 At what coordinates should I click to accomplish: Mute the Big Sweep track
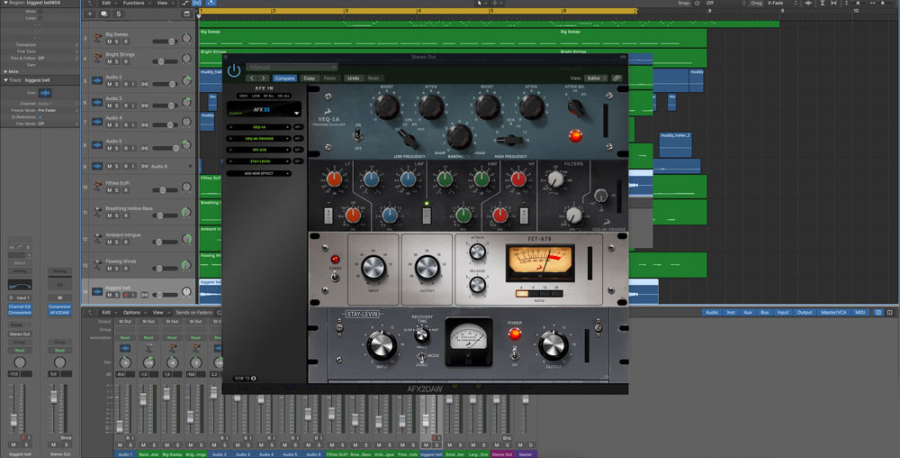[110, 42]
